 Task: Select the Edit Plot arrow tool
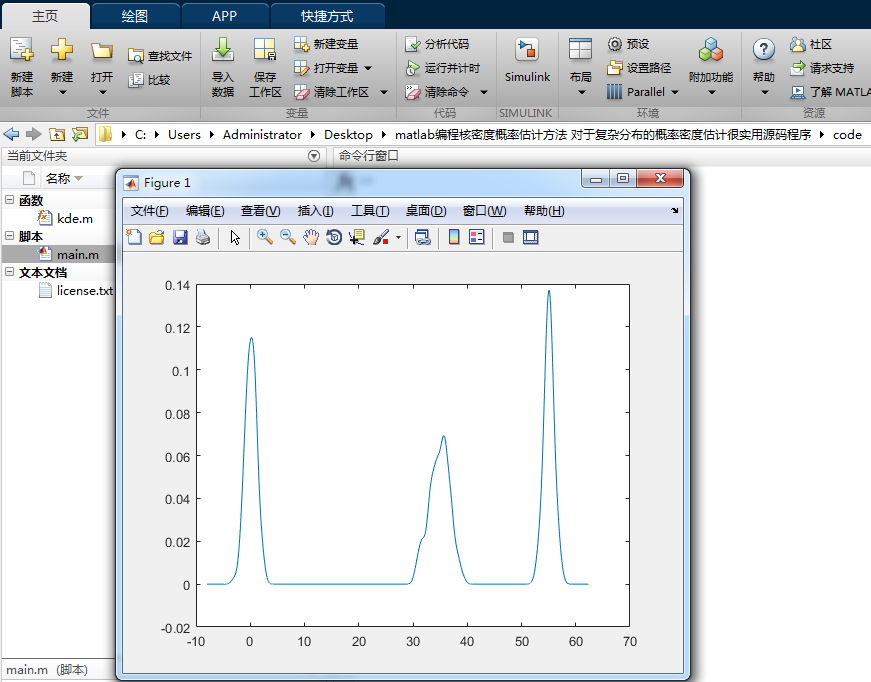click(235, 238)
